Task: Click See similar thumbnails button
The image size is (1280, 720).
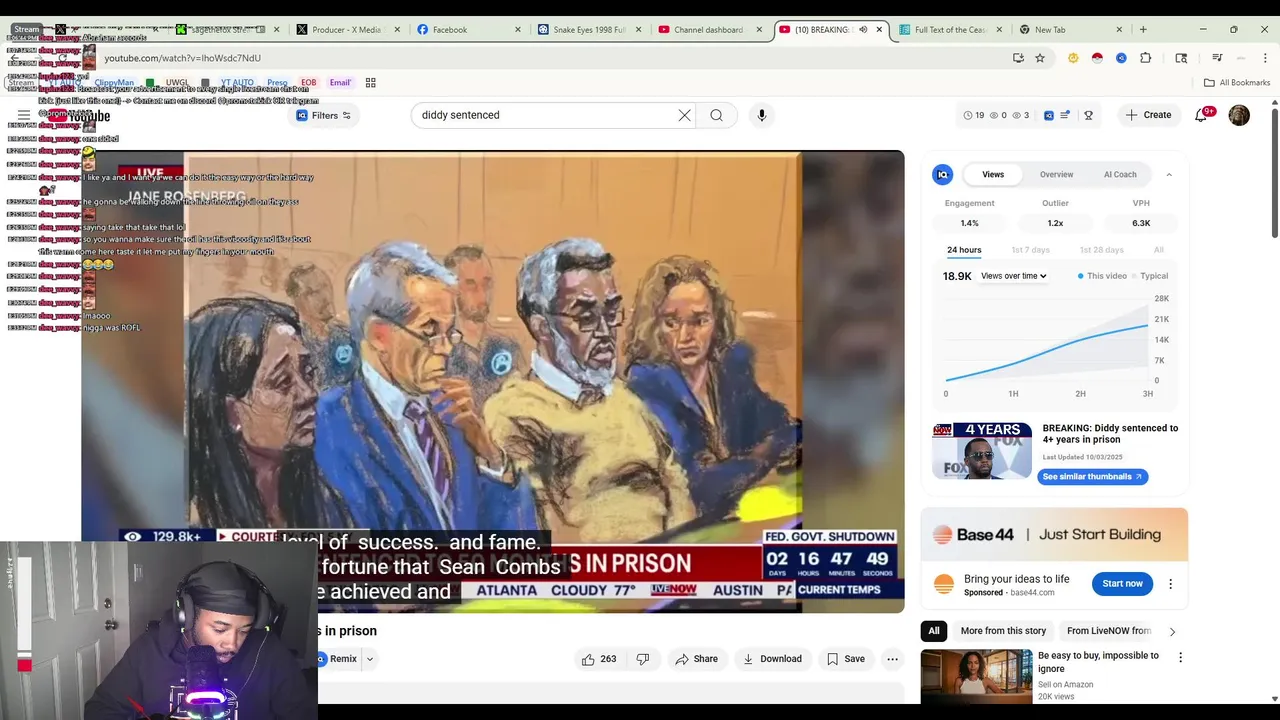Action: (1092, 477)
